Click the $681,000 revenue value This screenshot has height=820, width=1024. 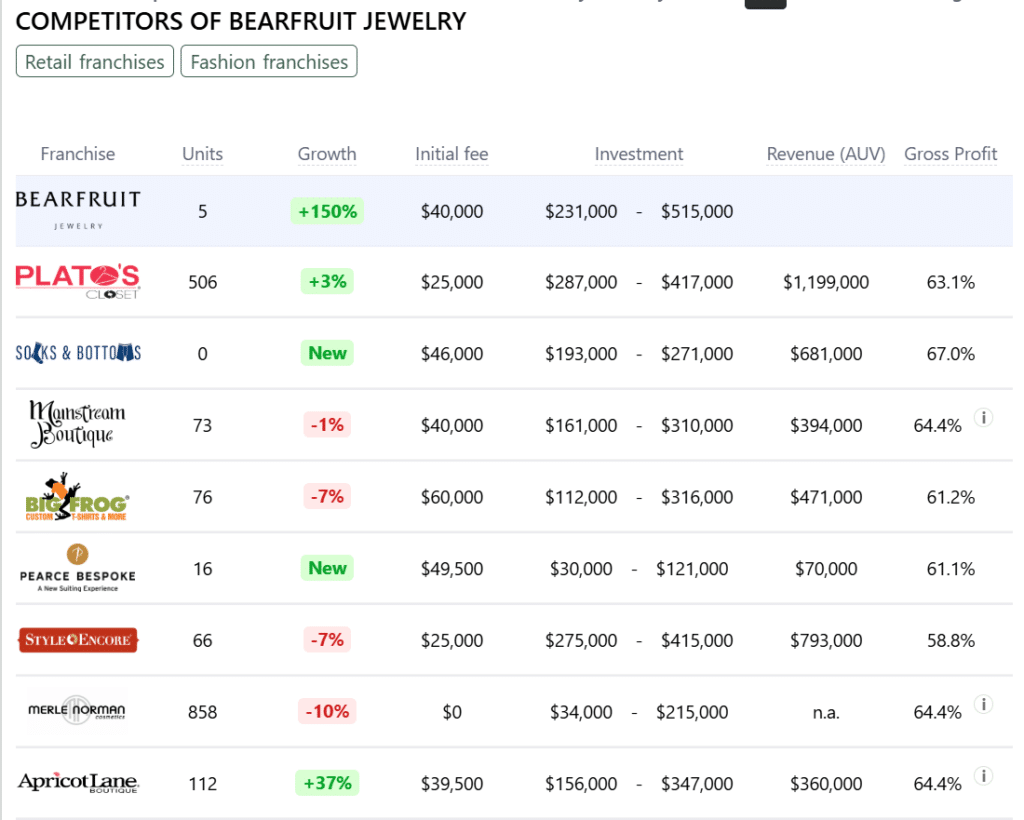(826, 354)
